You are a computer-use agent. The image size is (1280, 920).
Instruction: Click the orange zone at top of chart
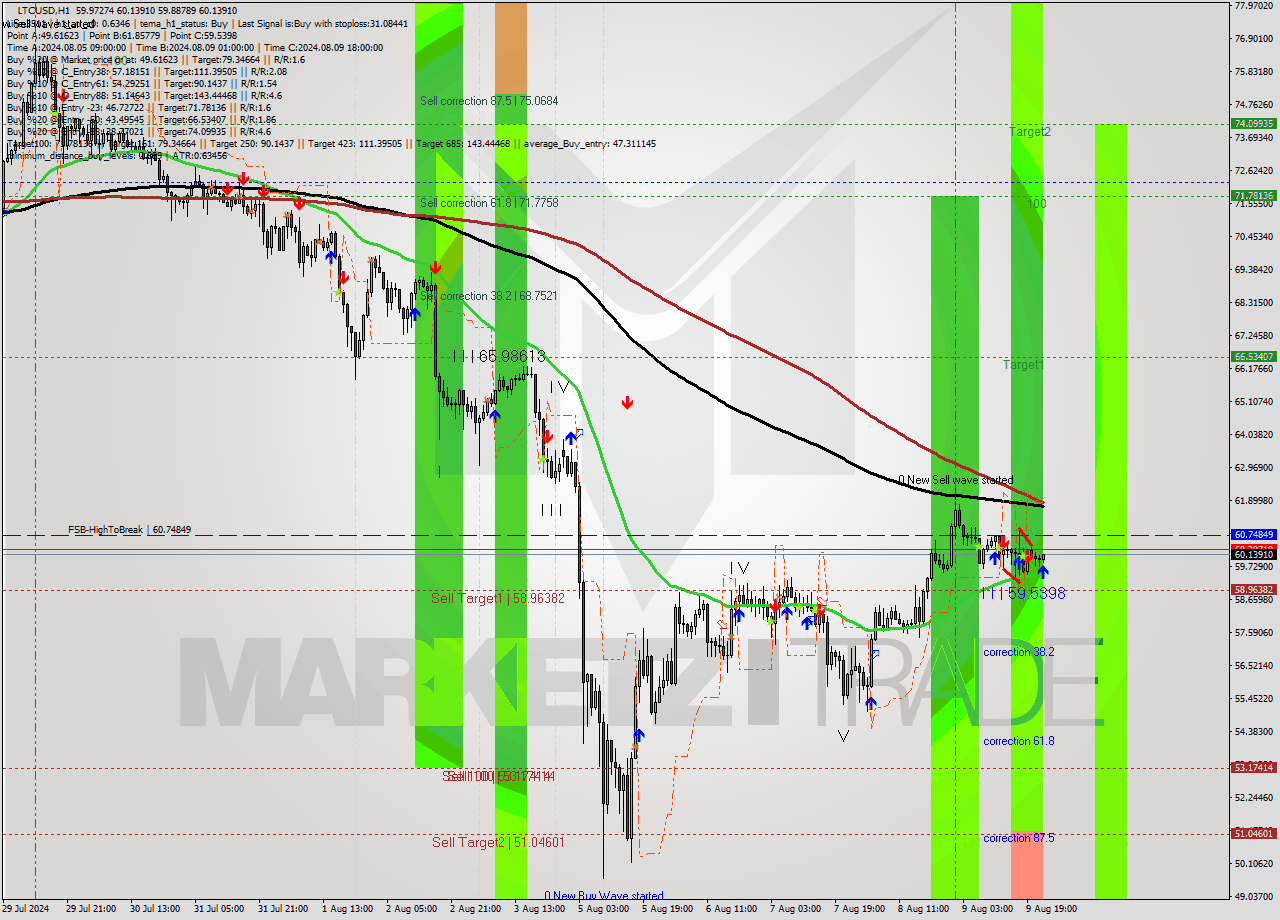tap(510, 47)
